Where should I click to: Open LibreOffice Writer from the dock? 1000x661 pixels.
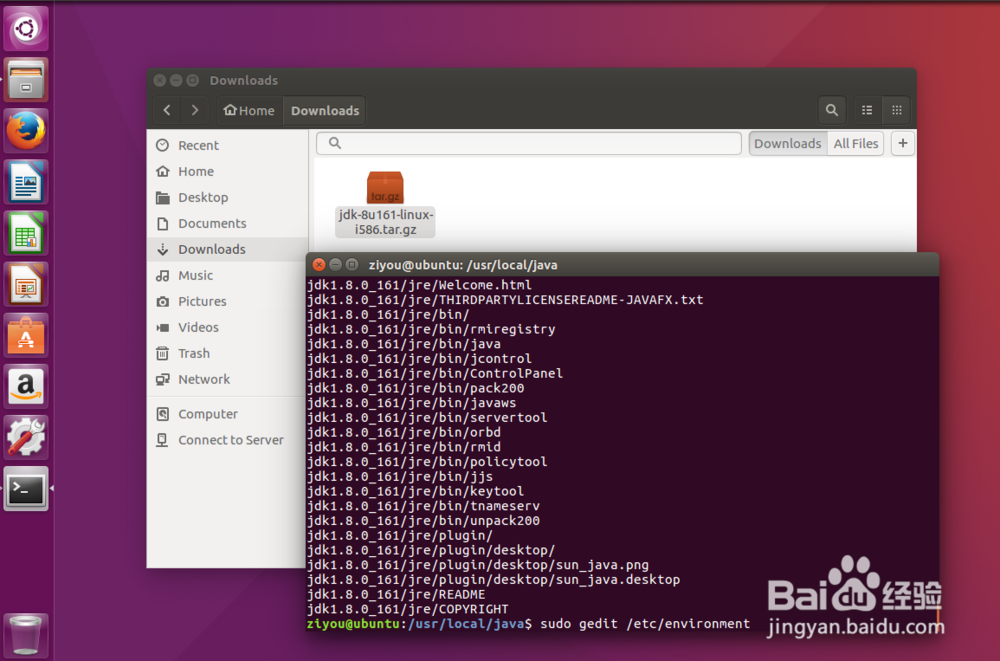click(26, 182)
